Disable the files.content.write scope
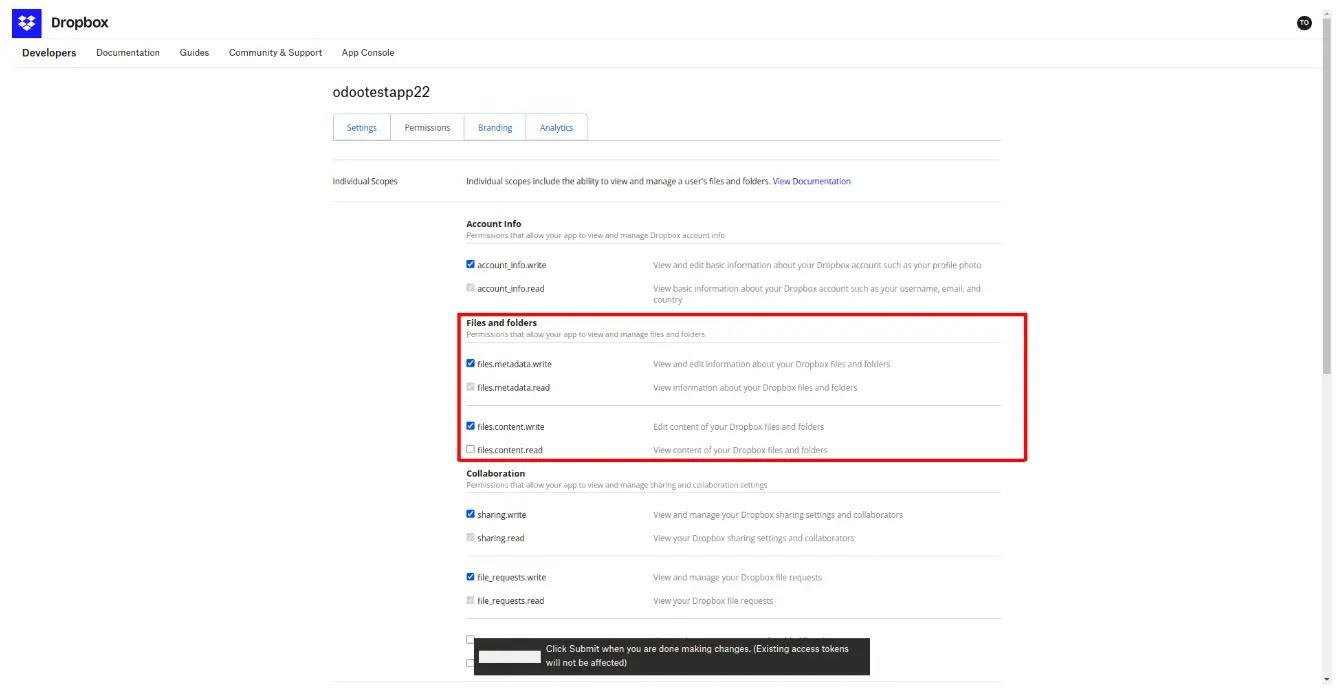Image resolution: width=1342 pixels, height=694 pixels. point(470,425)
